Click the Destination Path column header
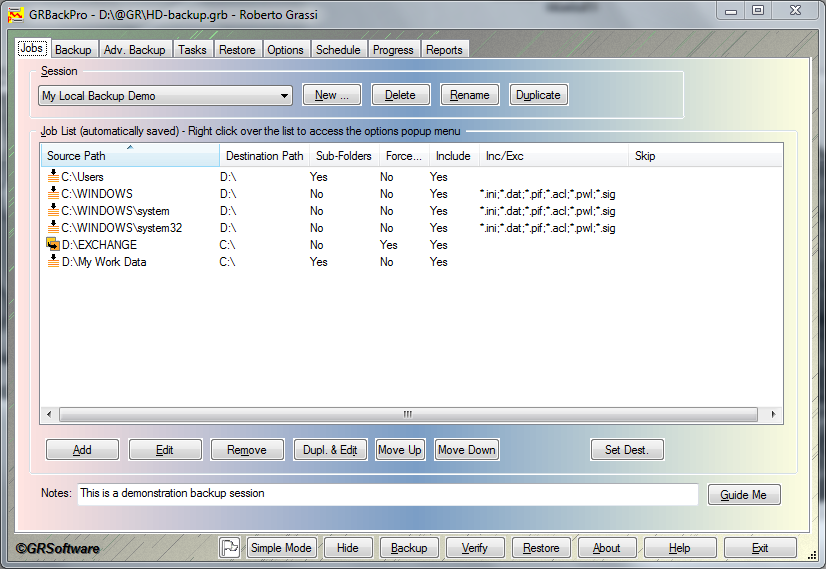 264,155
